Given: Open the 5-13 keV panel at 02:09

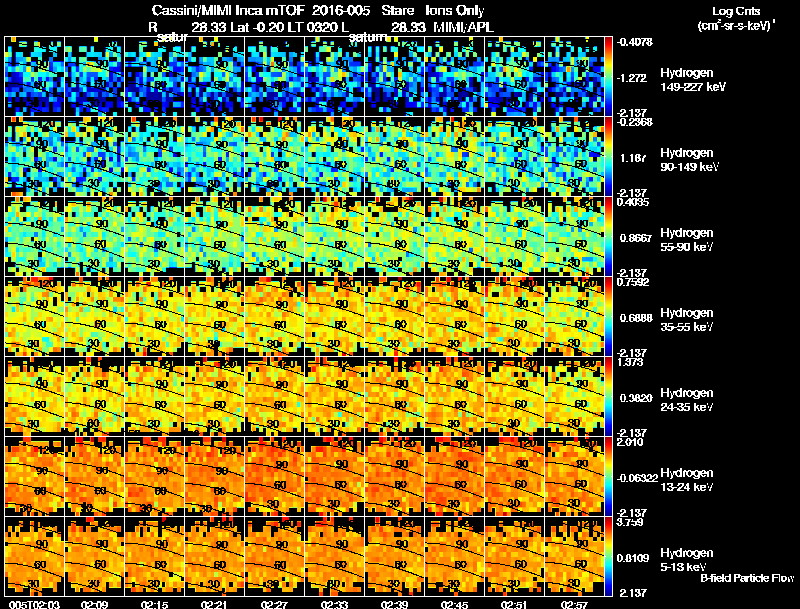Looking at the screenshot, I should click(x=94, y=557).
